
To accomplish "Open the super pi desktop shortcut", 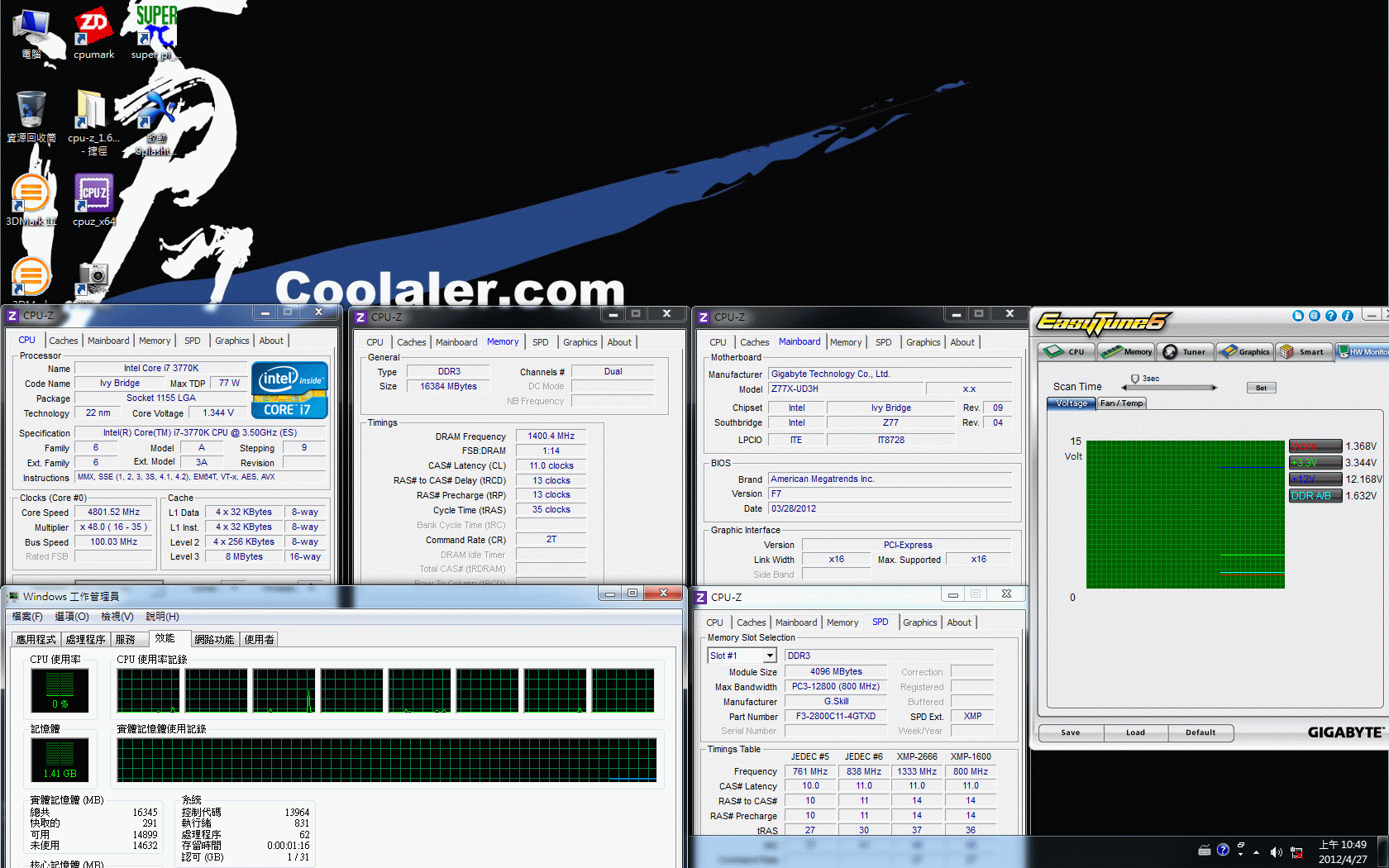I will (155, 33).
